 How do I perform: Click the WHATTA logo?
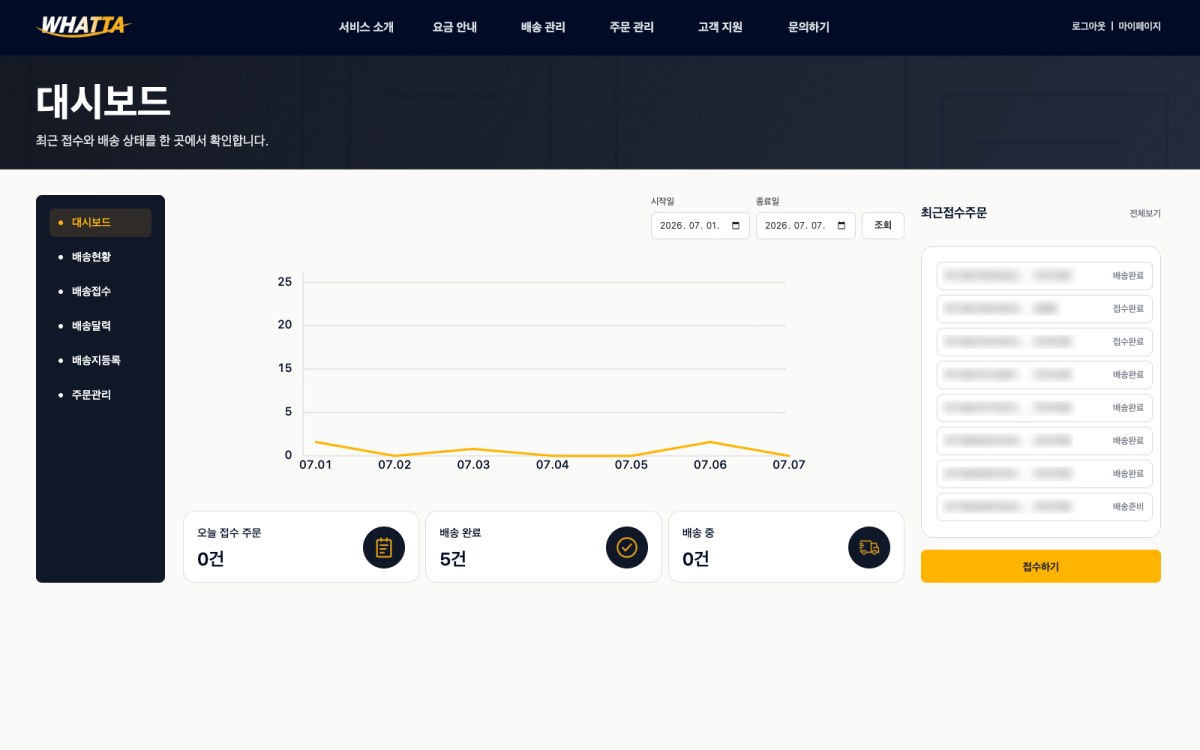click(x=83, y=27)
